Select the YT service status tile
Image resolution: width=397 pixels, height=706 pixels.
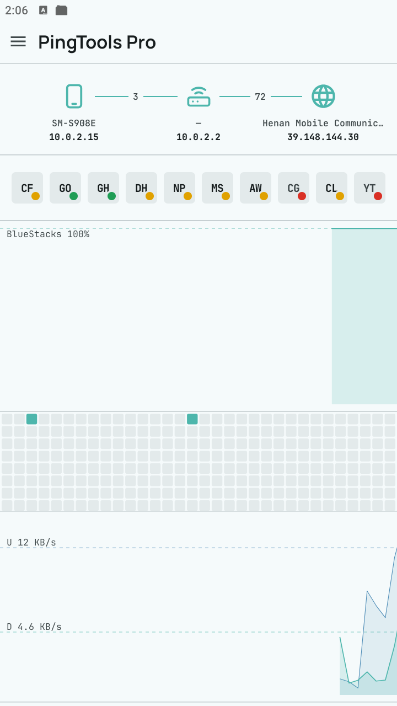(370, 188)
